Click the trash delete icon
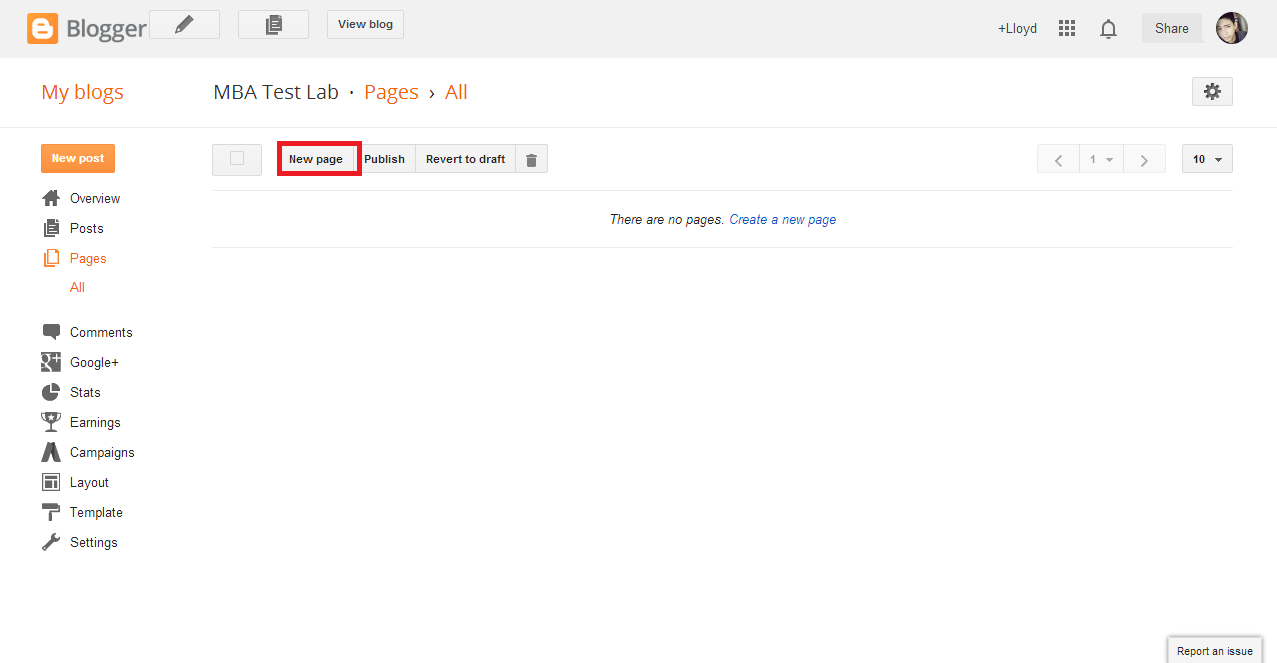This screenshot has width=1277, height=663. click(531, 159)
